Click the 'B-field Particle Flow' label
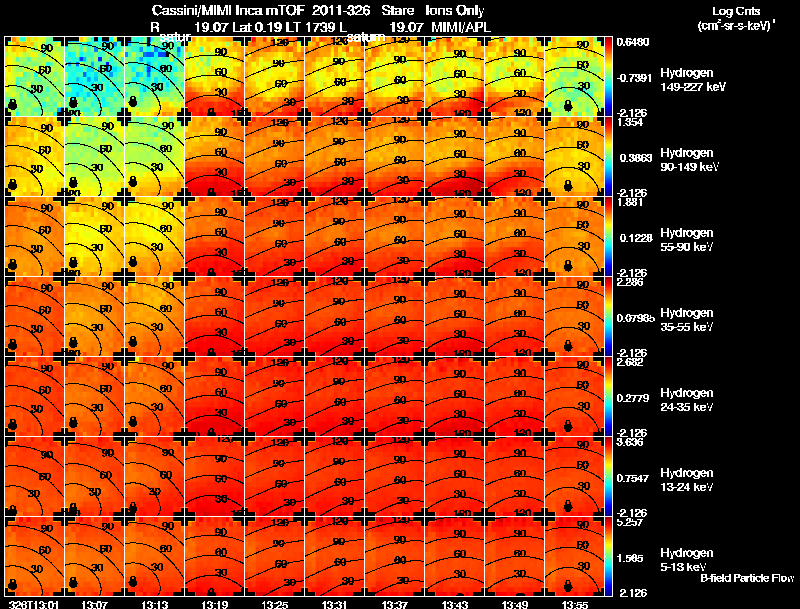Screen dimensions: 800x609 [x=747, y=578]
